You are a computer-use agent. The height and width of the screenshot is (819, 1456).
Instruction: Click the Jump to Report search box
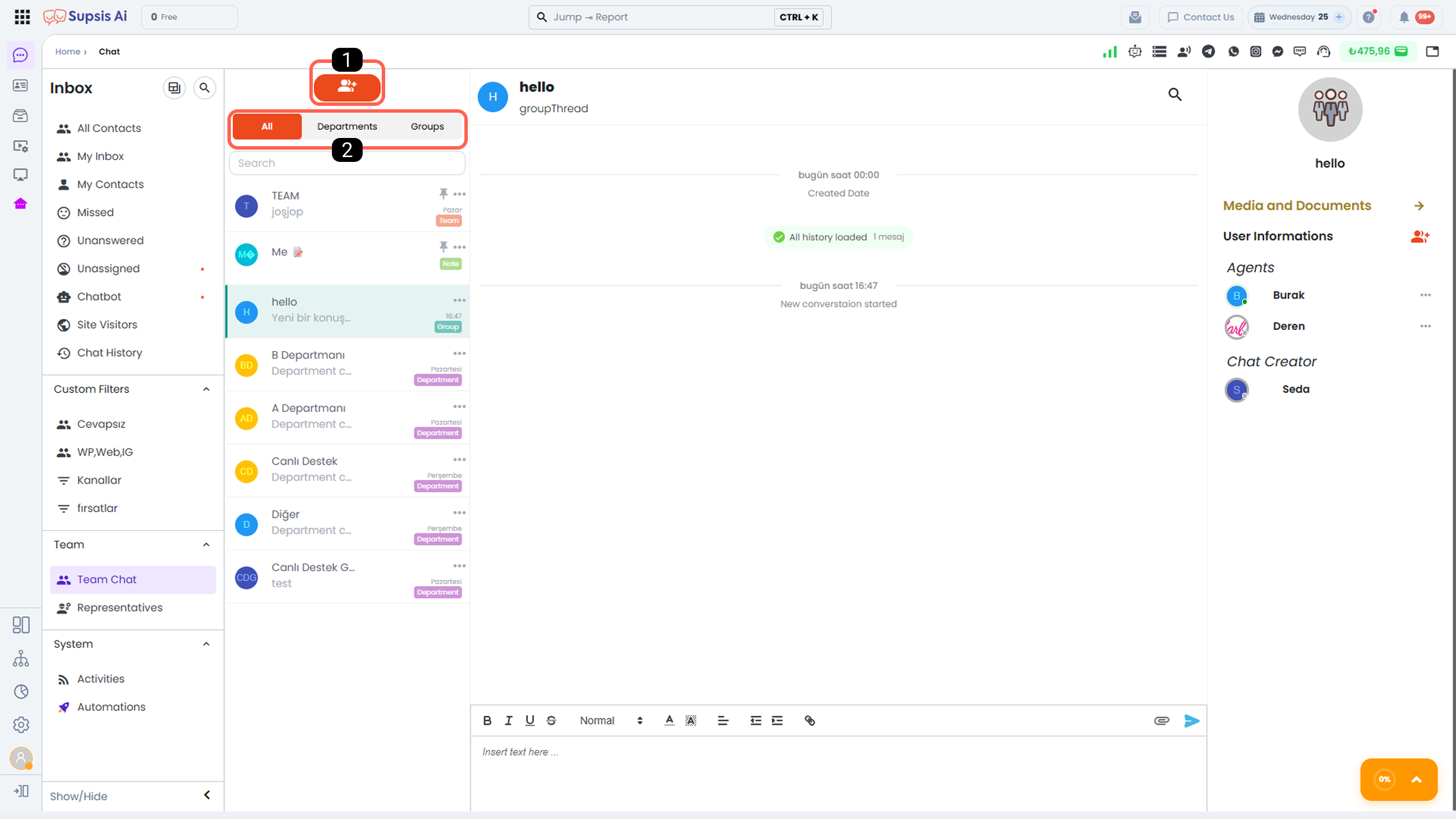[x=680, y=17]
